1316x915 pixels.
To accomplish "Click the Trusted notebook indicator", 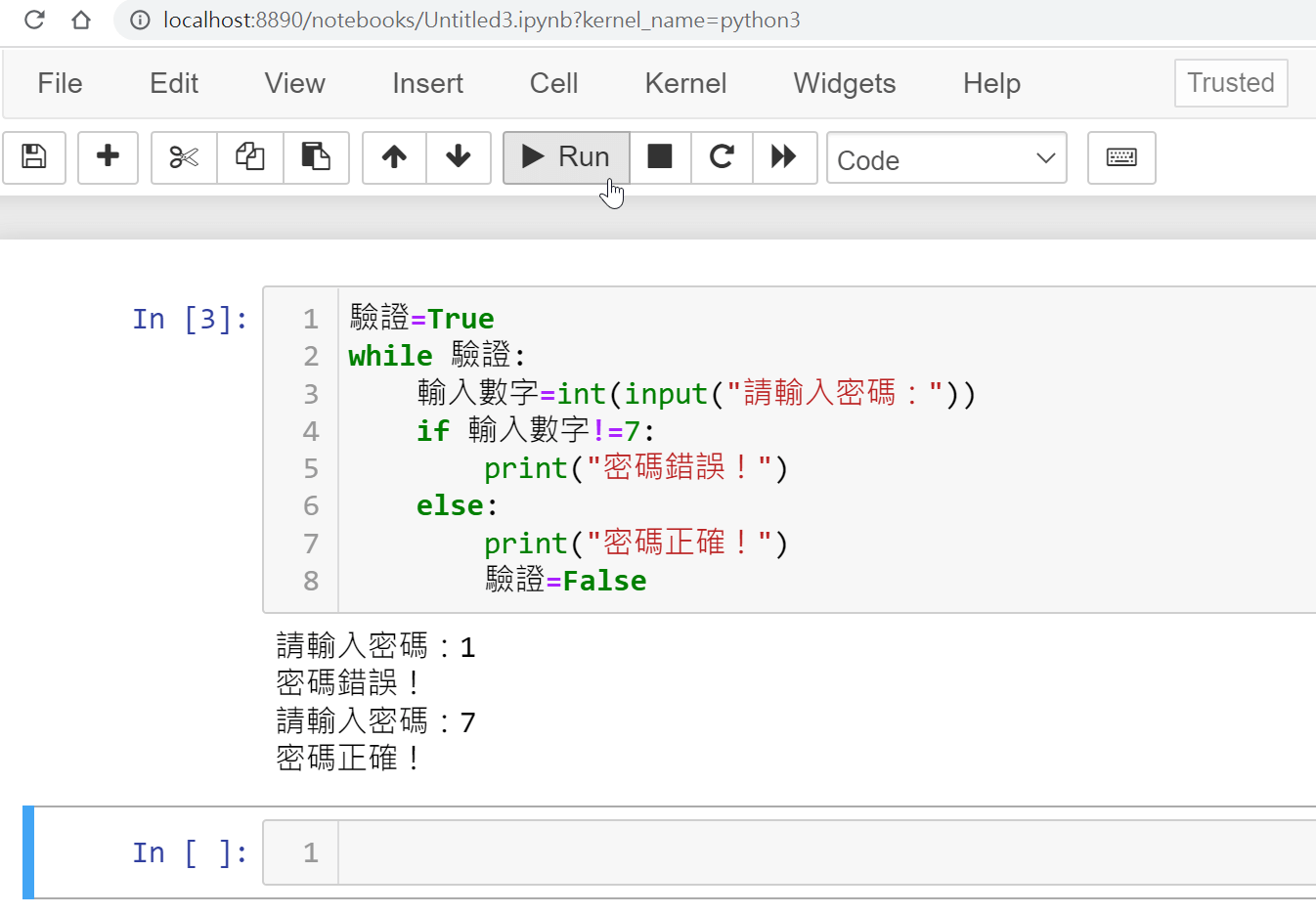I will pyautogui.click(x=1231, y=83).
